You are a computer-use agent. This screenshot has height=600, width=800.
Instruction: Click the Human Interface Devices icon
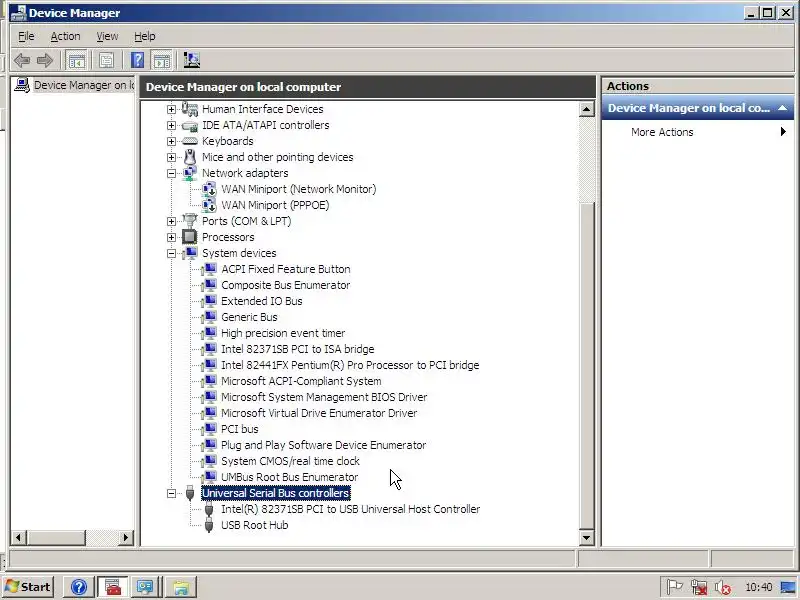pos(190,109)
